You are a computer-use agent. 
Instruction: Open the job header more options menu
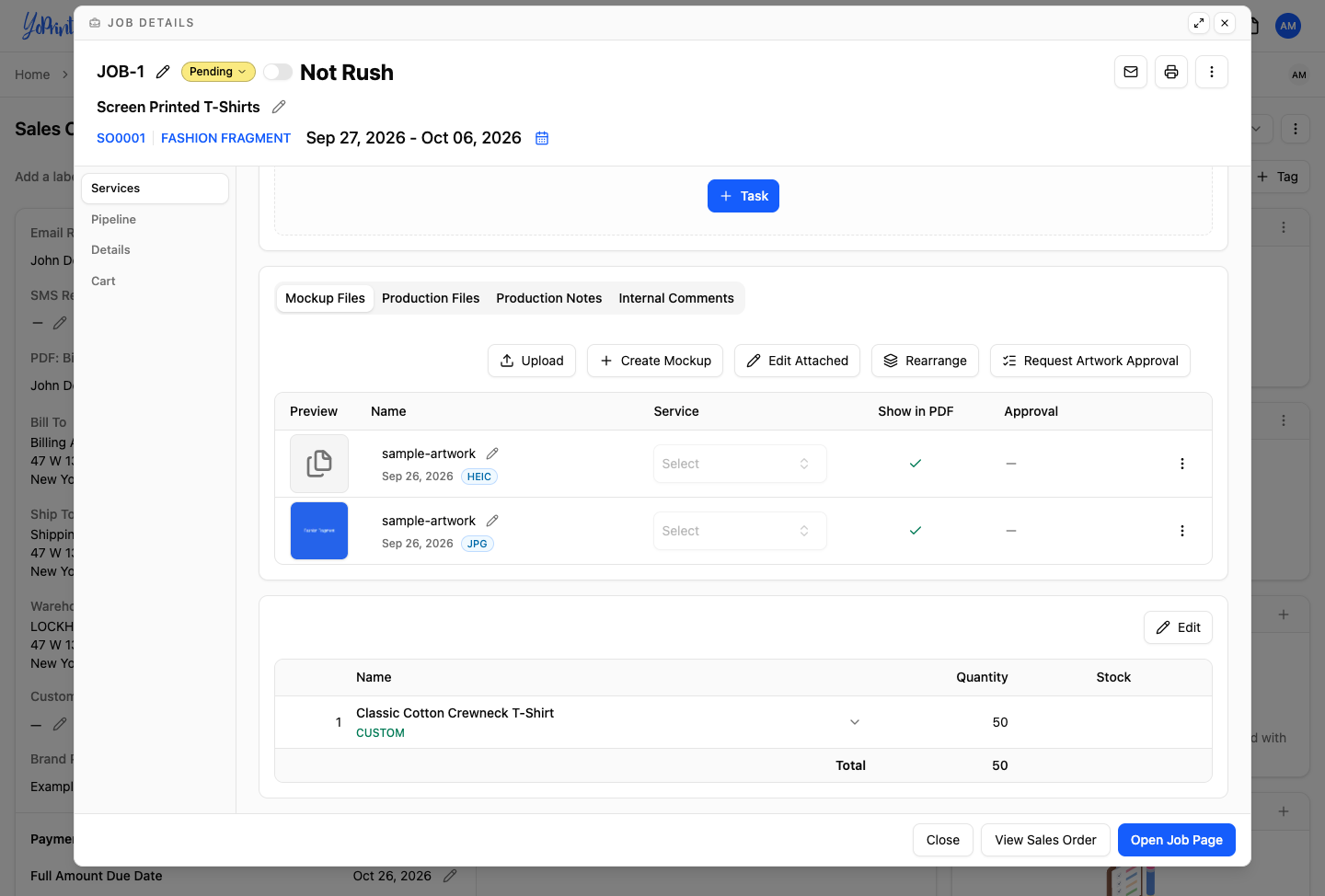coord(1212,72)
